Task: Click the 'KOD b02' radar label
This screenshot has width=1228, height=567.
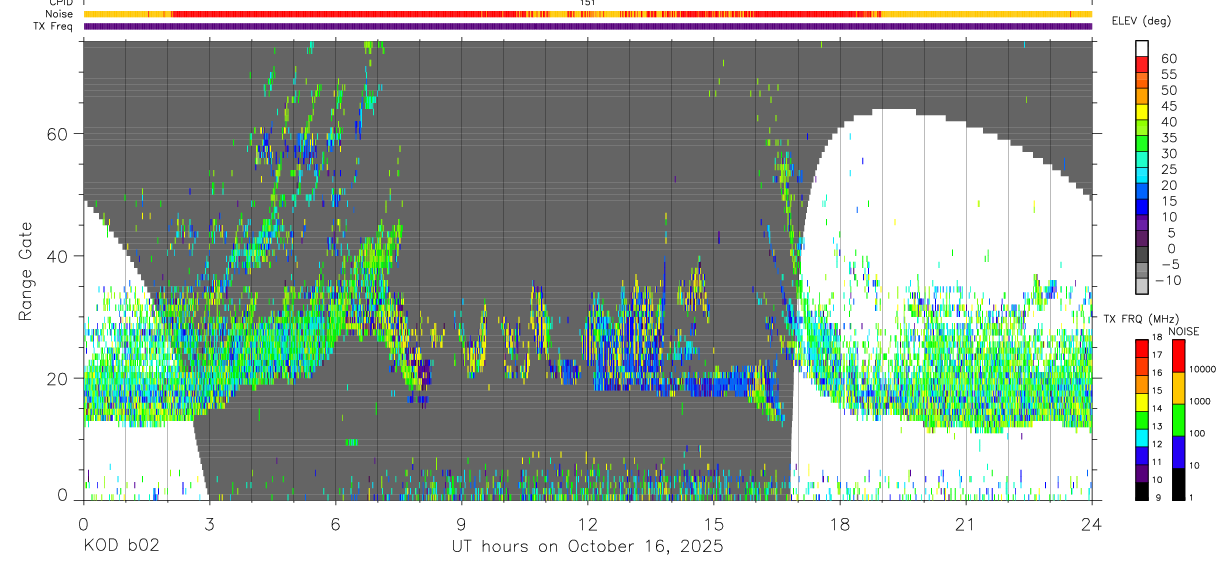Action: point(120,547)
